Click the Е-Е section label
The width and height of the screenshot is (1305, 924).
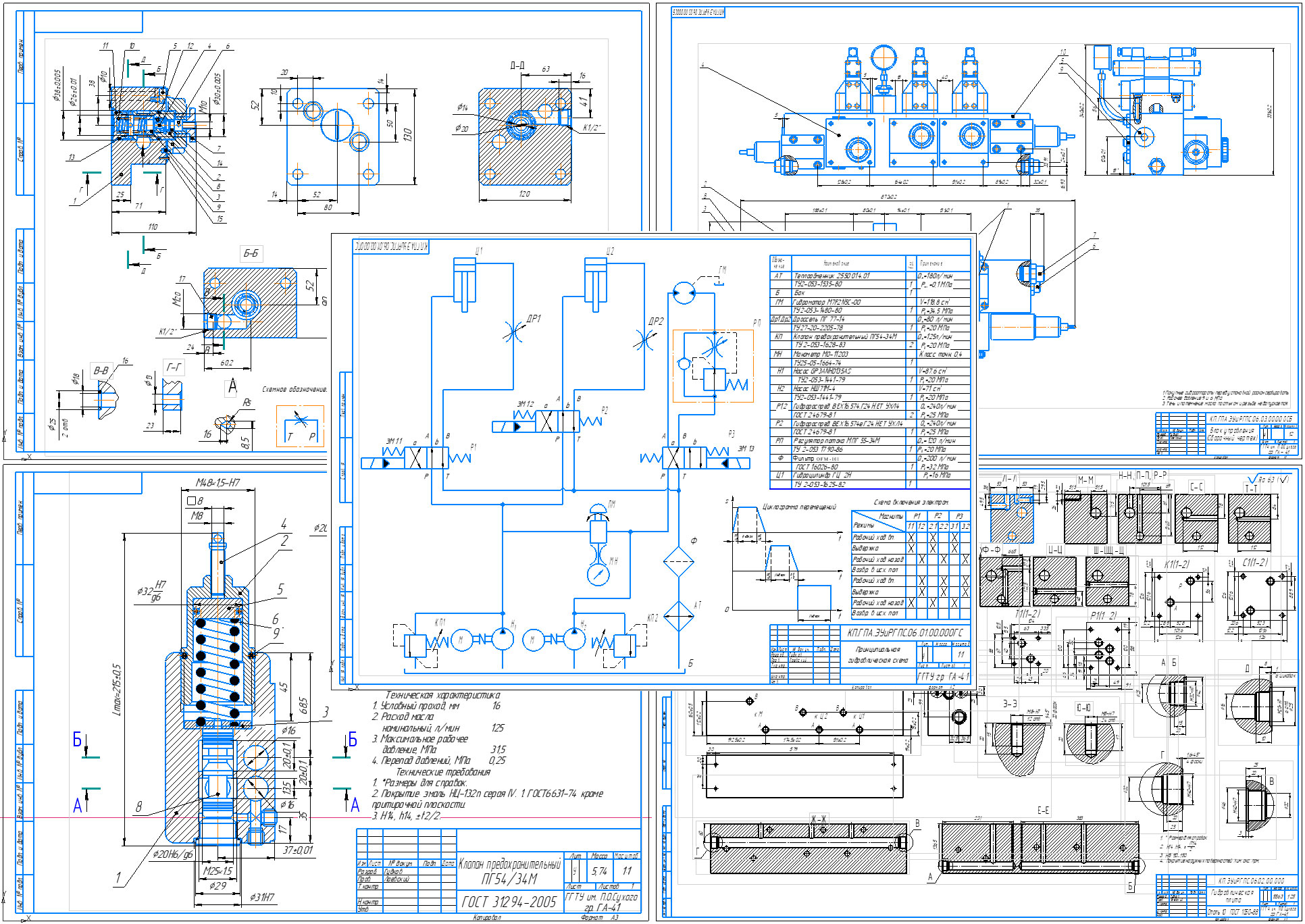click(1043, 811)
